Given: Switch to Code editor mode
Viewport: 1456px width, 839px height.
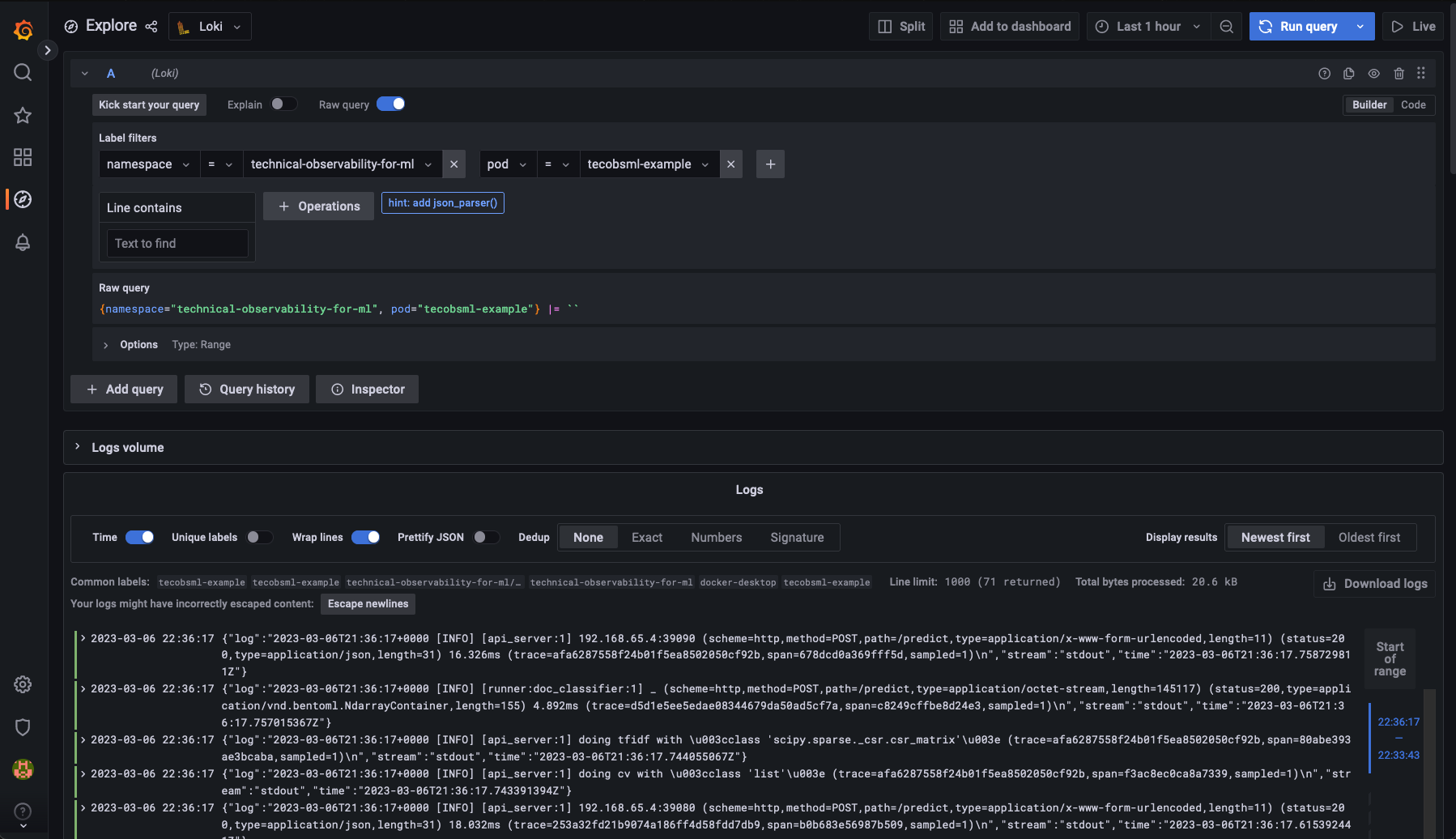Looking at the screenshot, I should [1413, 104].
